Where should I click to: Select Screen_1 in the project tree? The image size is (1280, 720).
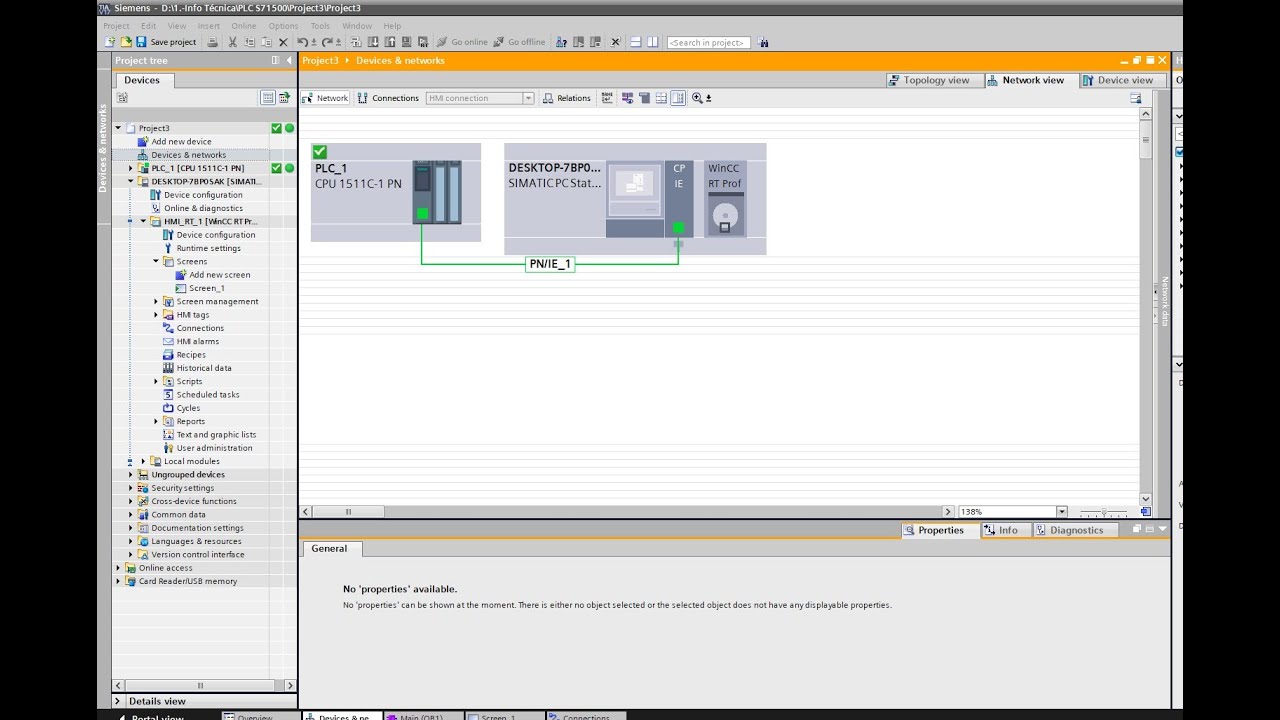point(207,288)
